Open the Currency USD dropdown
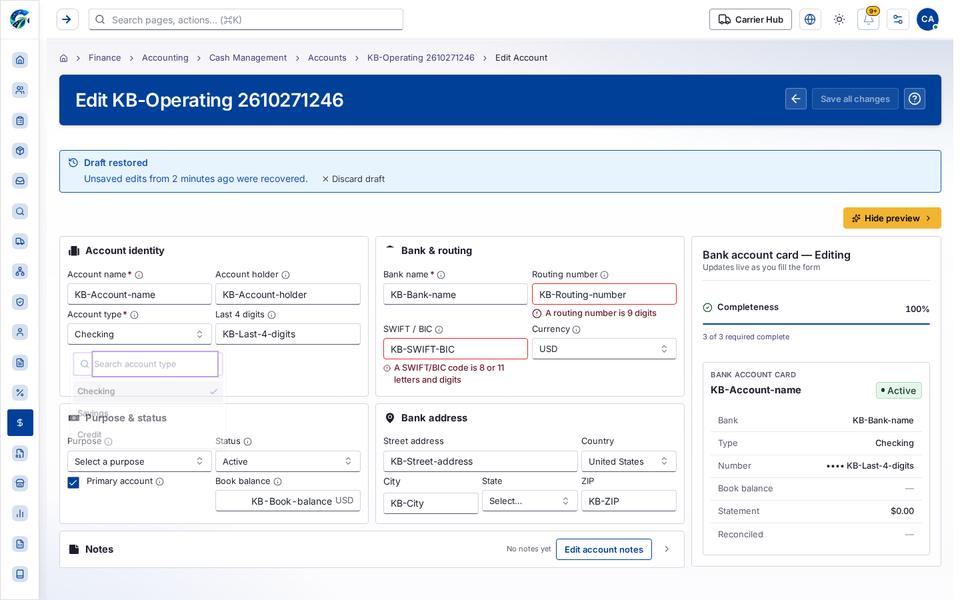 [x=604, y=349]
